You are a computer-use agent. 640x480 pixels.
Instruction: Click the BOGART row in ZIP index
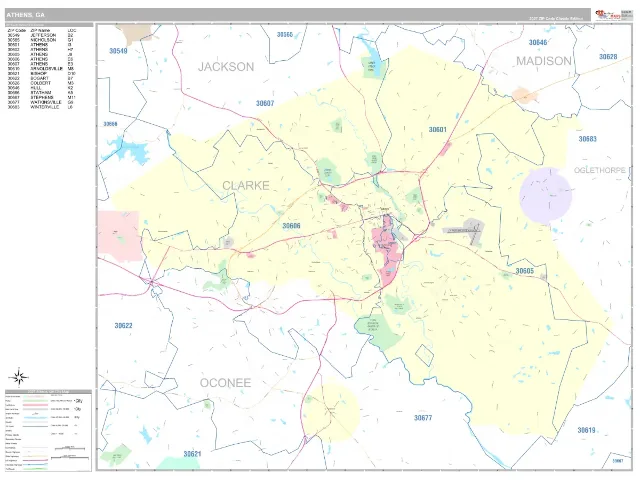point(41,78)
